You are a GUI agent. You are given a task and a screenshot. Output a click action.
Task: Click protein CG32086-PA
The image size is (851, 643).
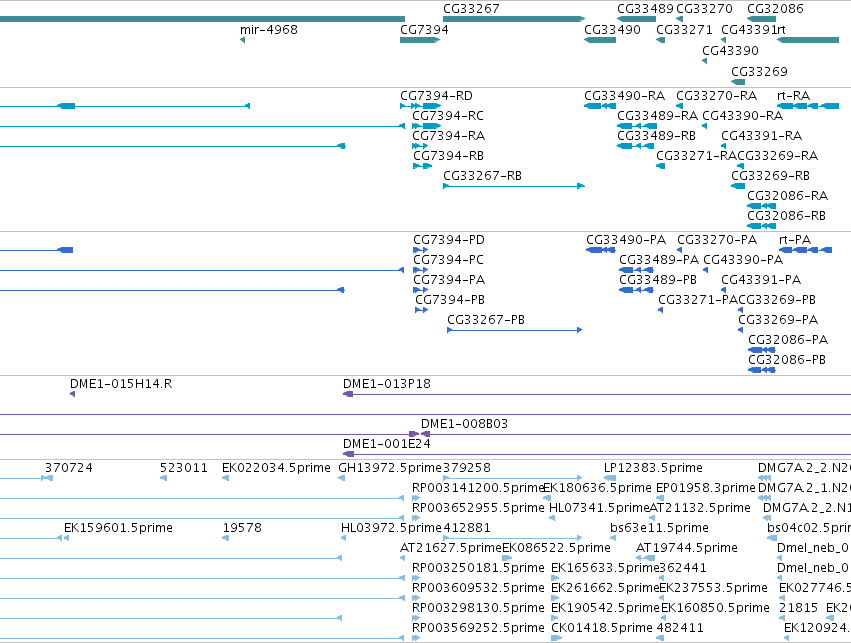[788, 340]
